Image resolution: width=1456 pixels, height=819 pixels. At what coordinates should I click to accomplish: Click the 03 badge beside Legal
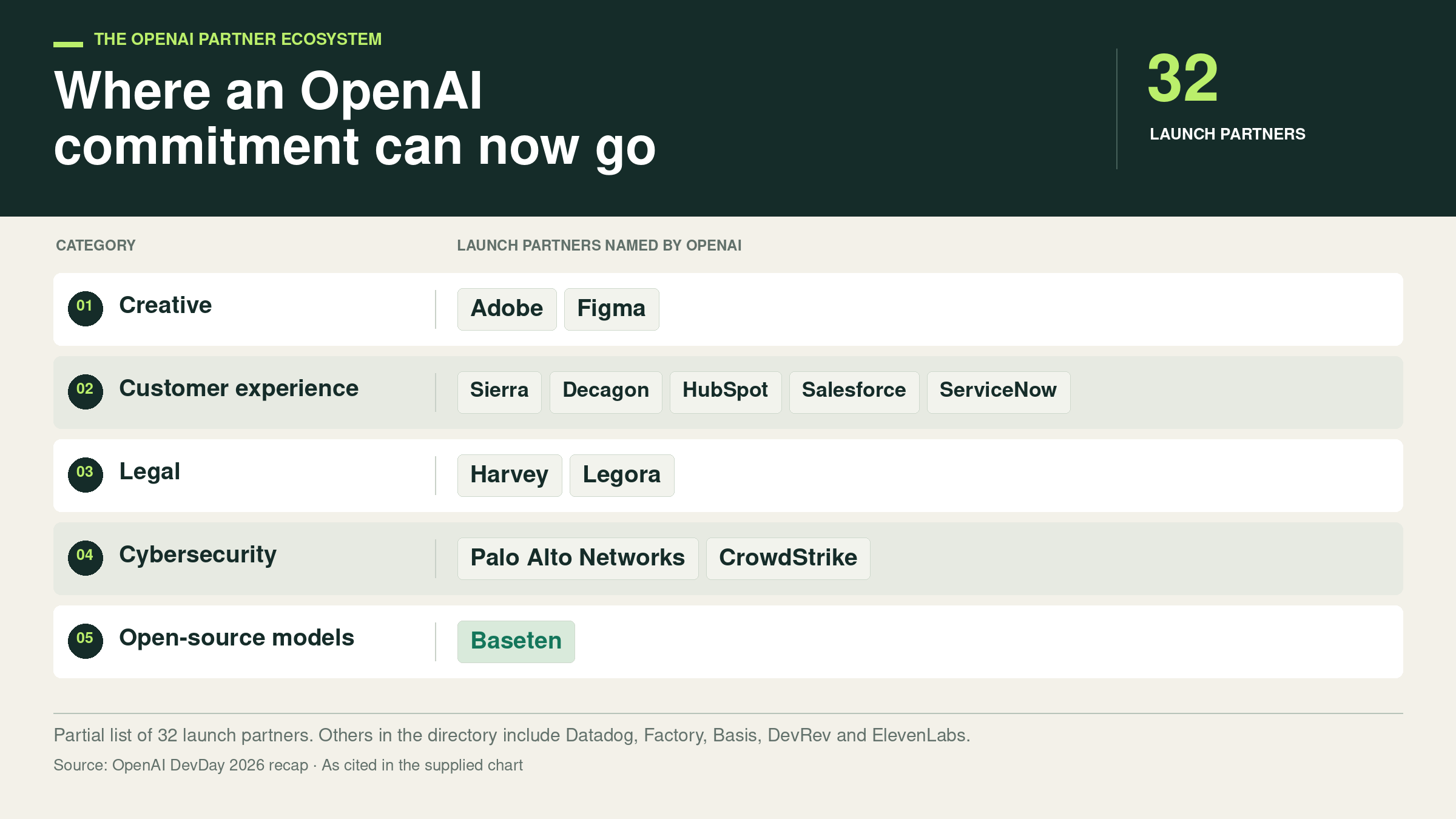click(85, 474)
